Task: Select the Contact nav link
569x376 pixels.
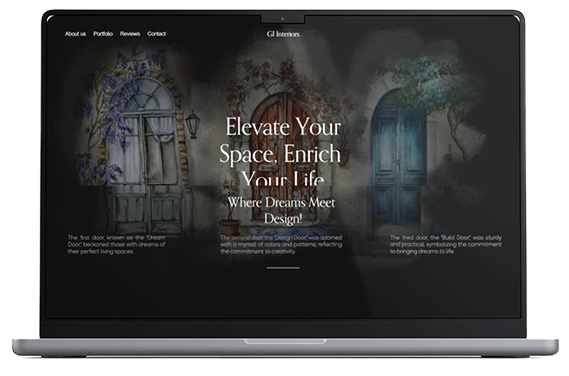Action: [x=156, y=34]
